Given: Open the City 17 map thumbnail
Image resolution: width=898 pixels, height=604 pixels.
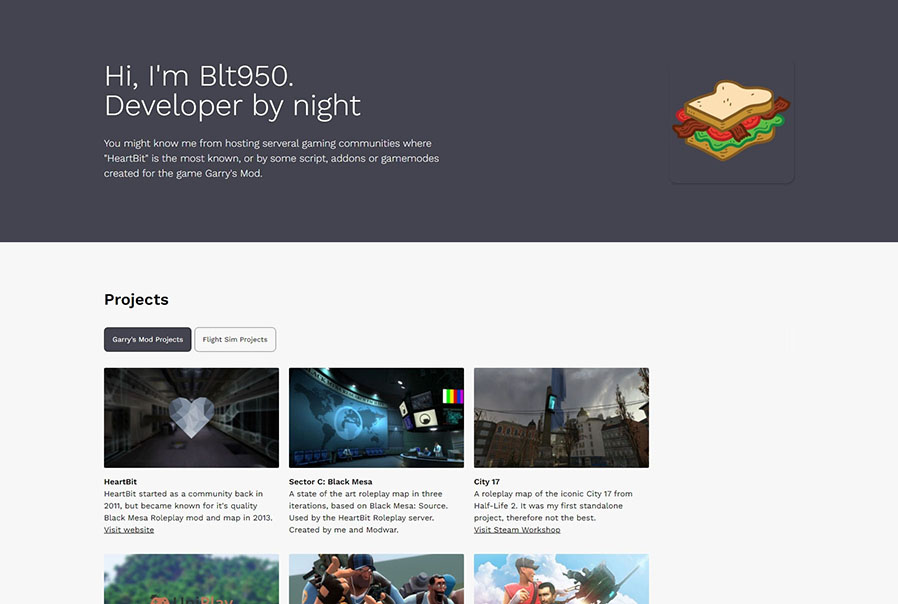Looking at the screenshot, I should click(561, 417).
